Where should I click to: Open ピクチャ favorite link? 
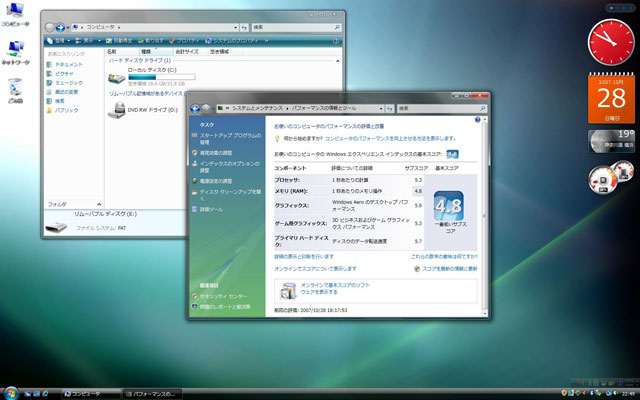pos(60,74)
